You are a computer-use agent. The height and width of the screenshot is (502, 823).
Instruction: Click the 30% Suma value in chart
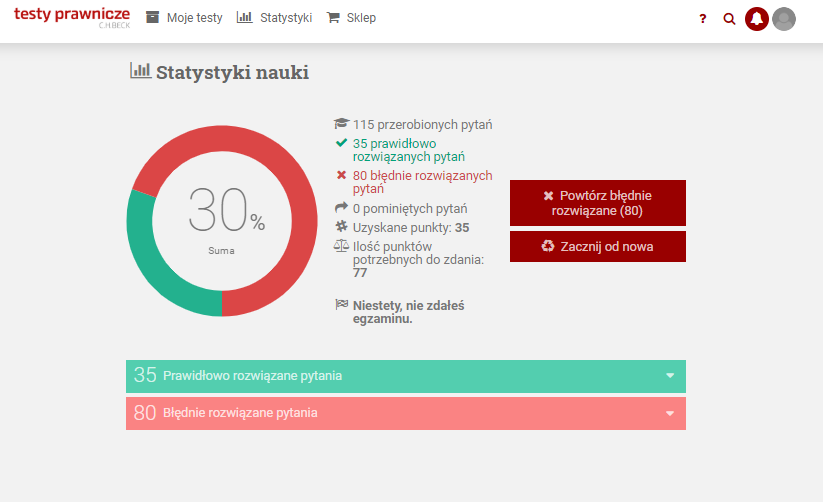(x=226, y=219)
